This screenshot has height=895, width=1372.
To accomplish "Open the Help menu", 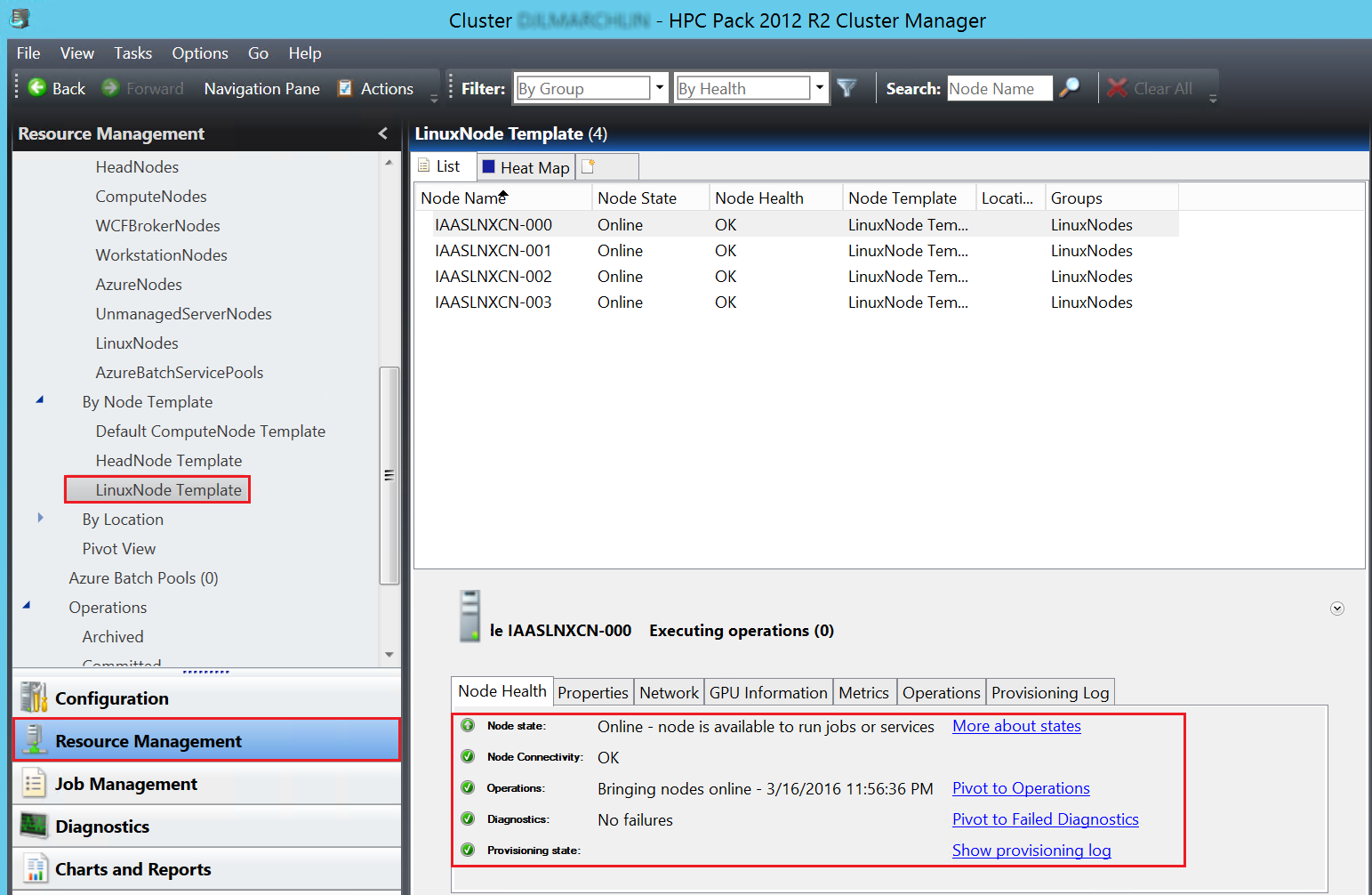I will (x=305, y=53).
